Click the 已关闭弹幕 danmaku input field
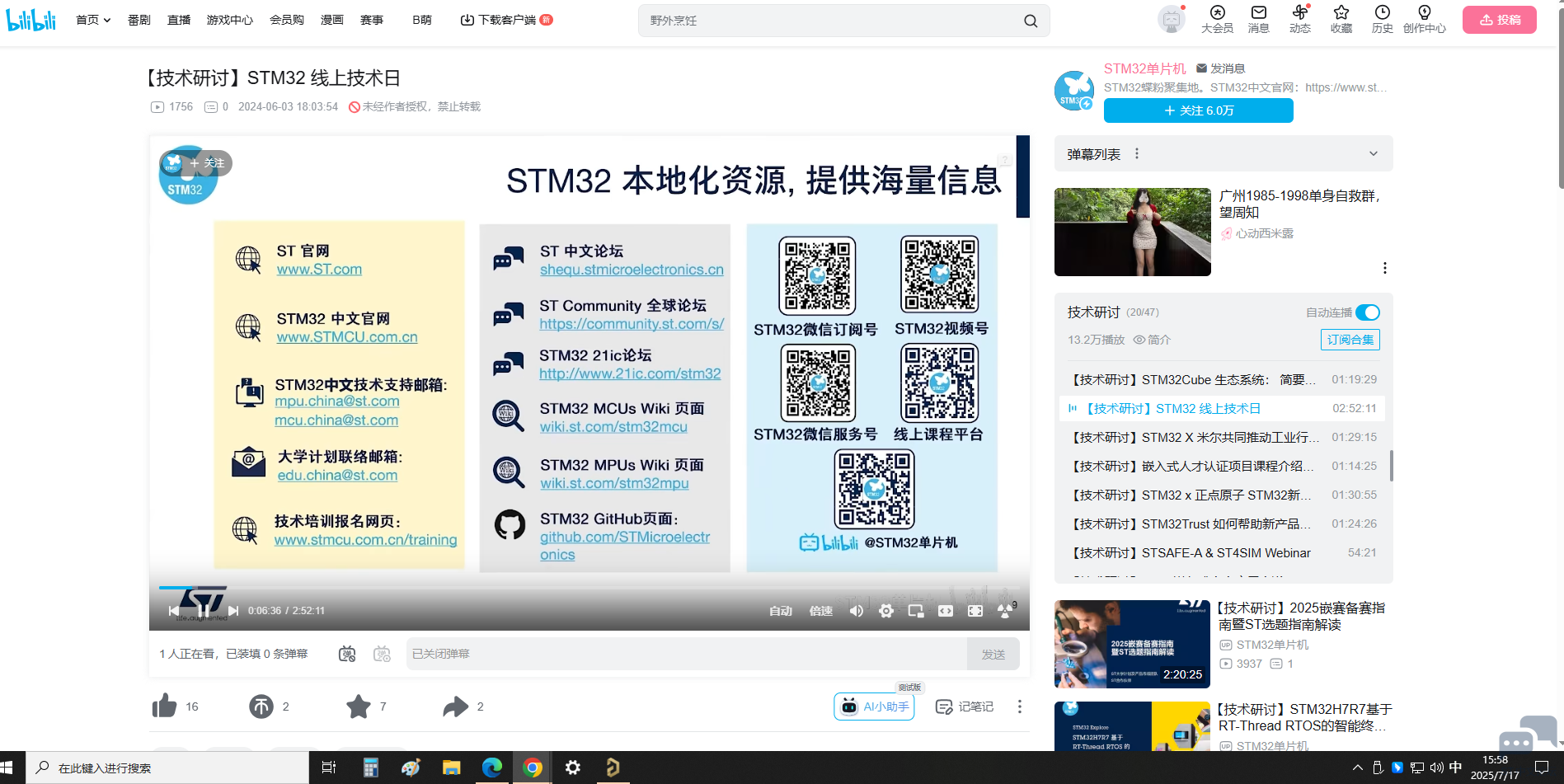 tap(686, 654)
